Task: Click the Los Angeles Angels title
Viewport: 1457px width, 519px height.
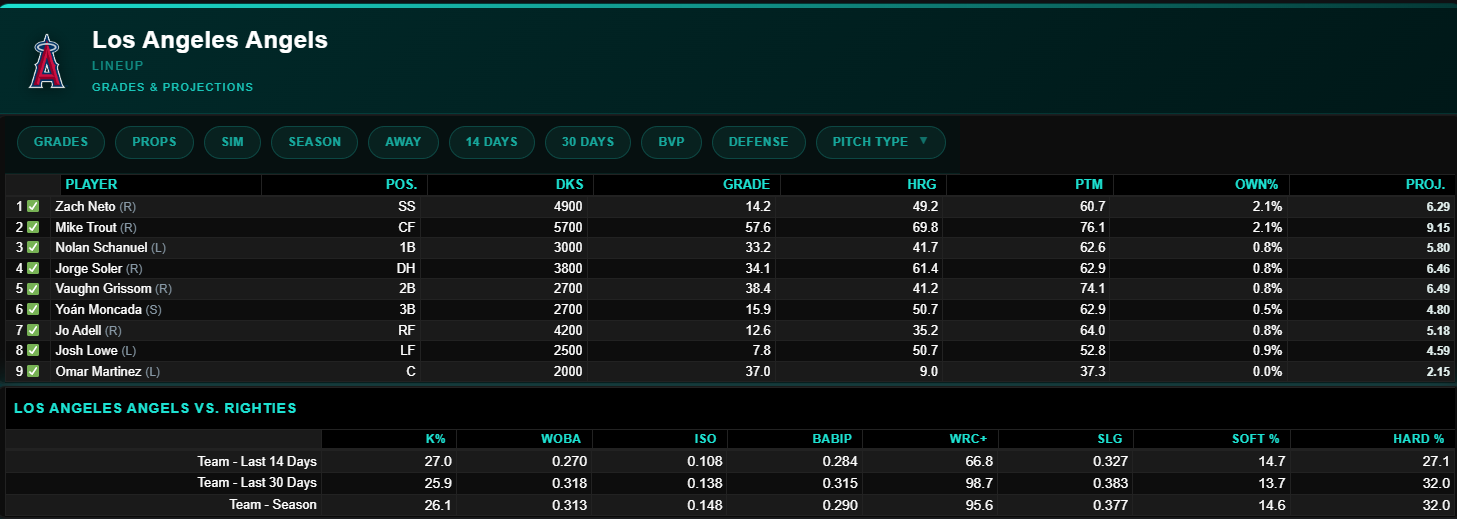Action: tap(210, 40)
